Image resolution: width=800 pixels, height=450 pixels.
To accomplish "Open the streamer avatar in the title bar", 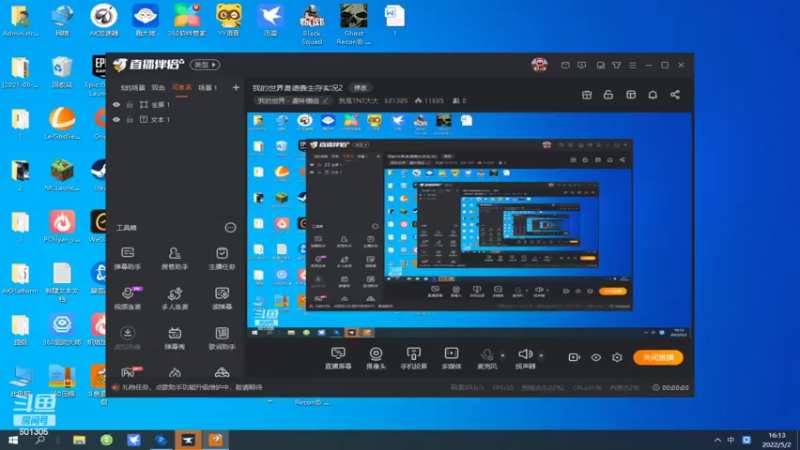I will (539, 65).
